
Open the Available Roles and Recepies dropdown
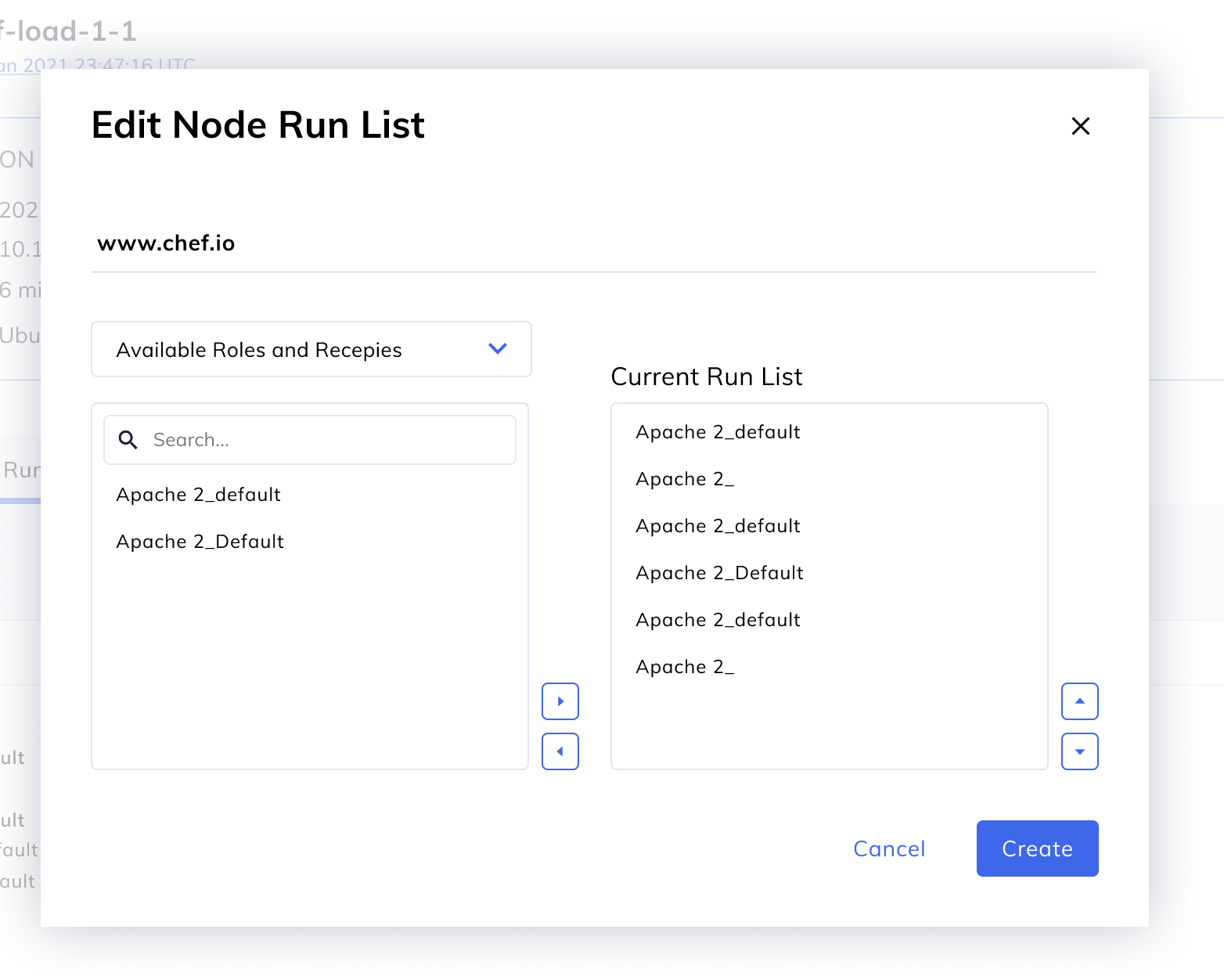coord(311,349)
